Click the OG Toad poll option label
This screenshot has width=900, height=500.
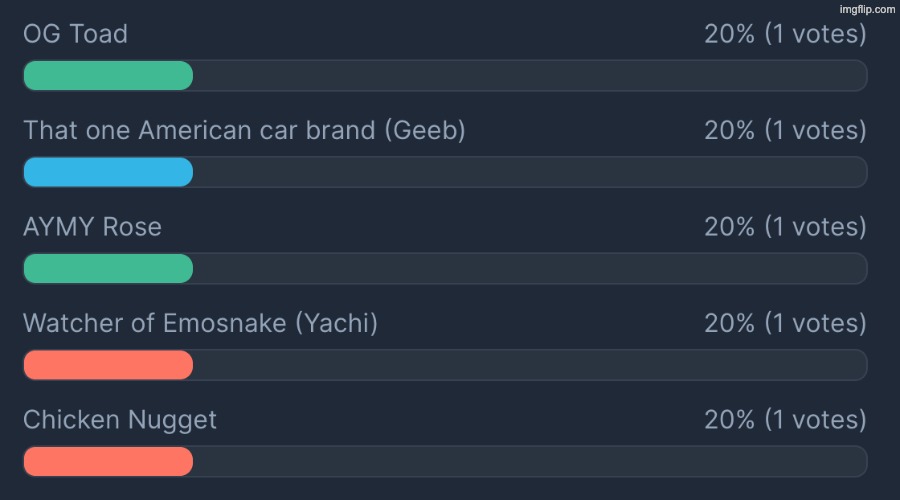(x=75, y=34)
